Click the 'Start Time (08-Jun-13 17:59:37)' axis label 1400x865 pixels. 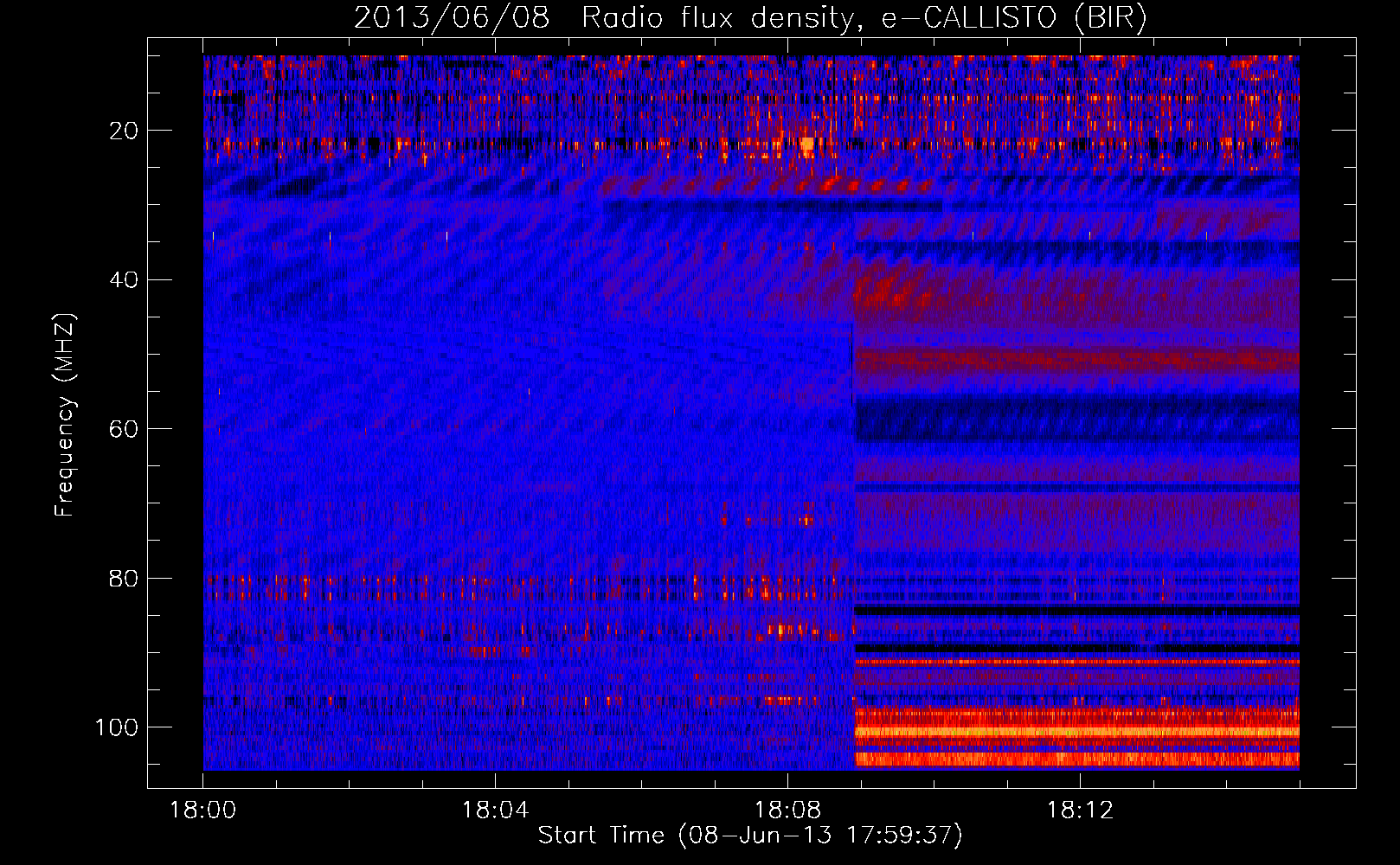[750, 836]
